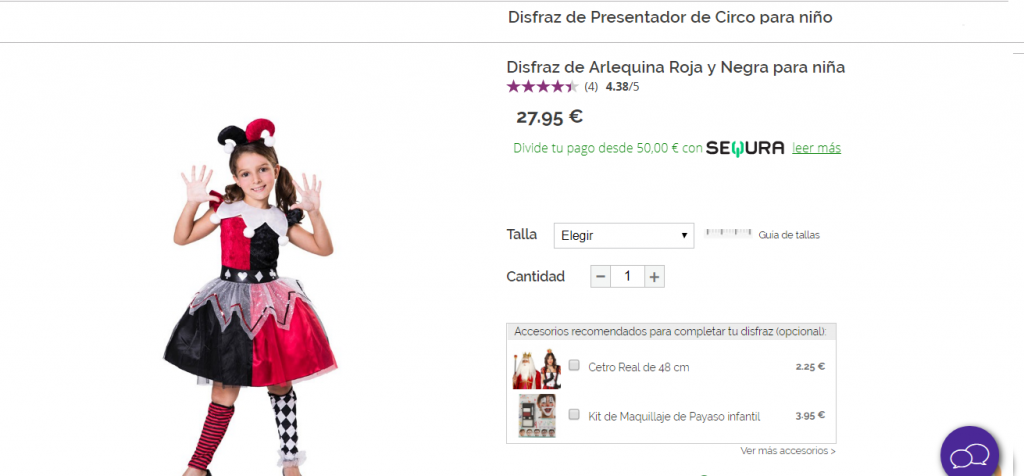Viewport: 1024px width, 476px height.
Task: Open the (4) reviews count
Action: click(x=591, y=87)
